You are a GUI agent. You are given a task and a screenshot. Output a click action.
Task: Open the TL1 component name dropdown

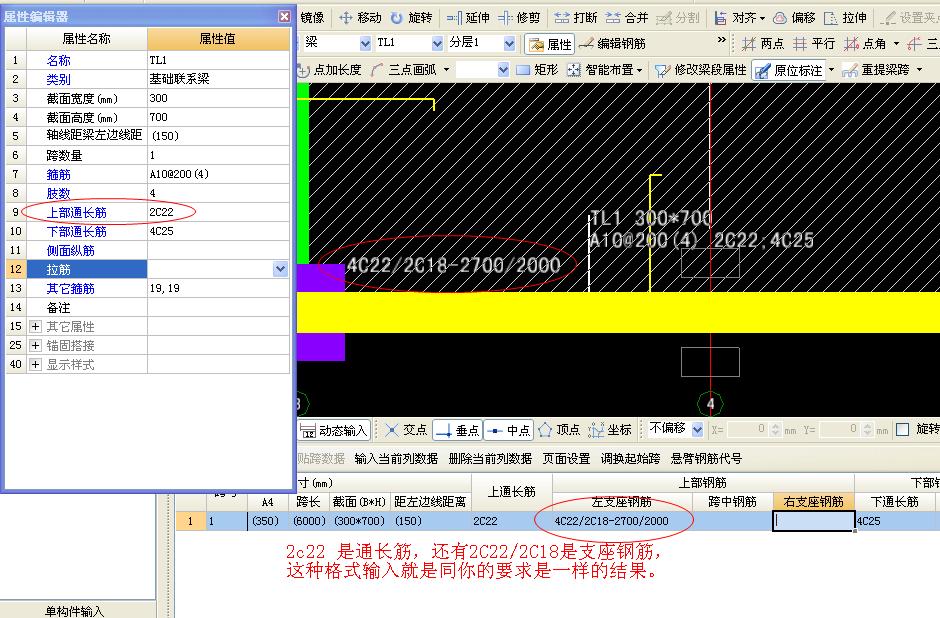[x=437, y=43]
